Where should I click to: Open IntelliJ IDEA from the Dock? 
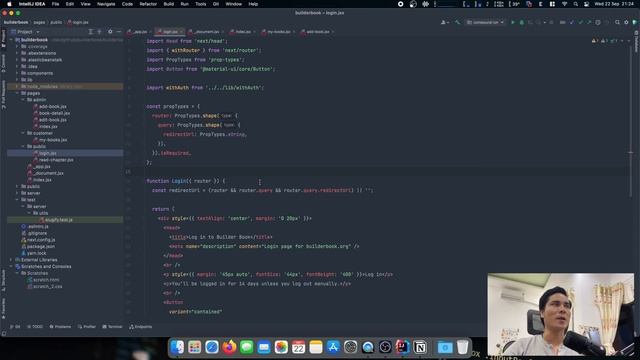click(x=402, y=347)
